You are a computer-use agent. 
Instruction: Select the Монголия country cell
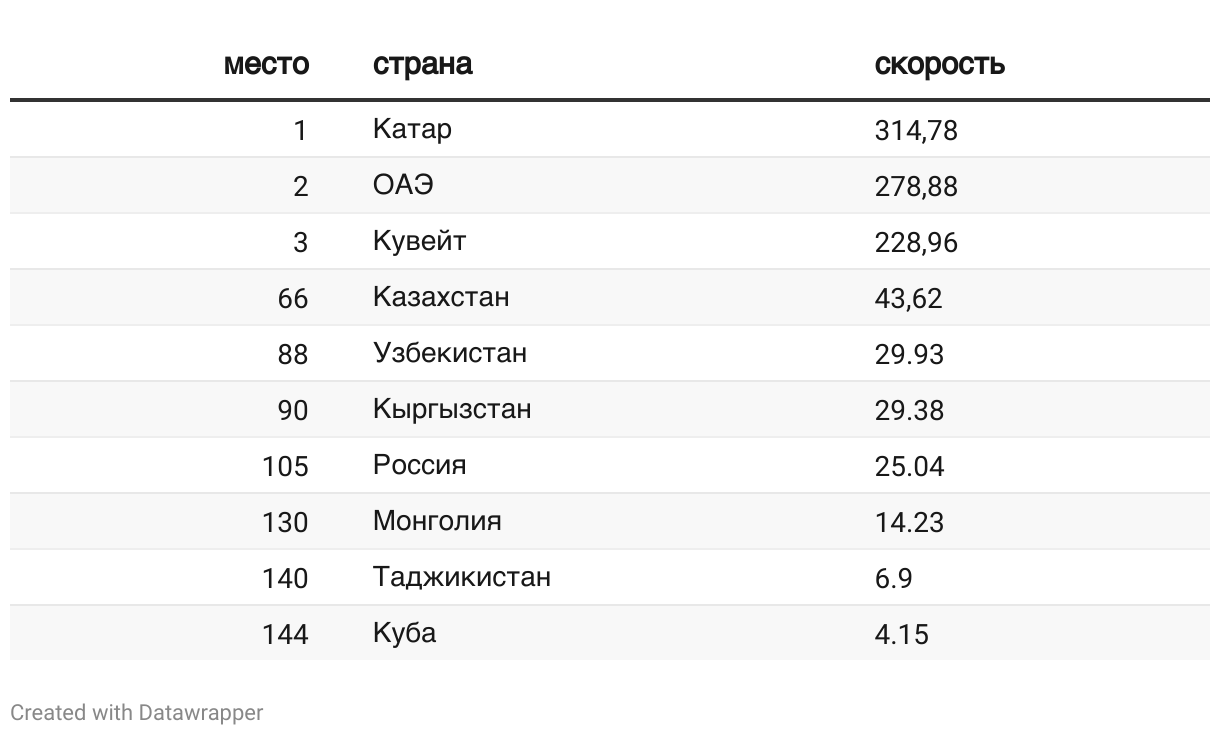pyautogui.click(x=437, y=521)
